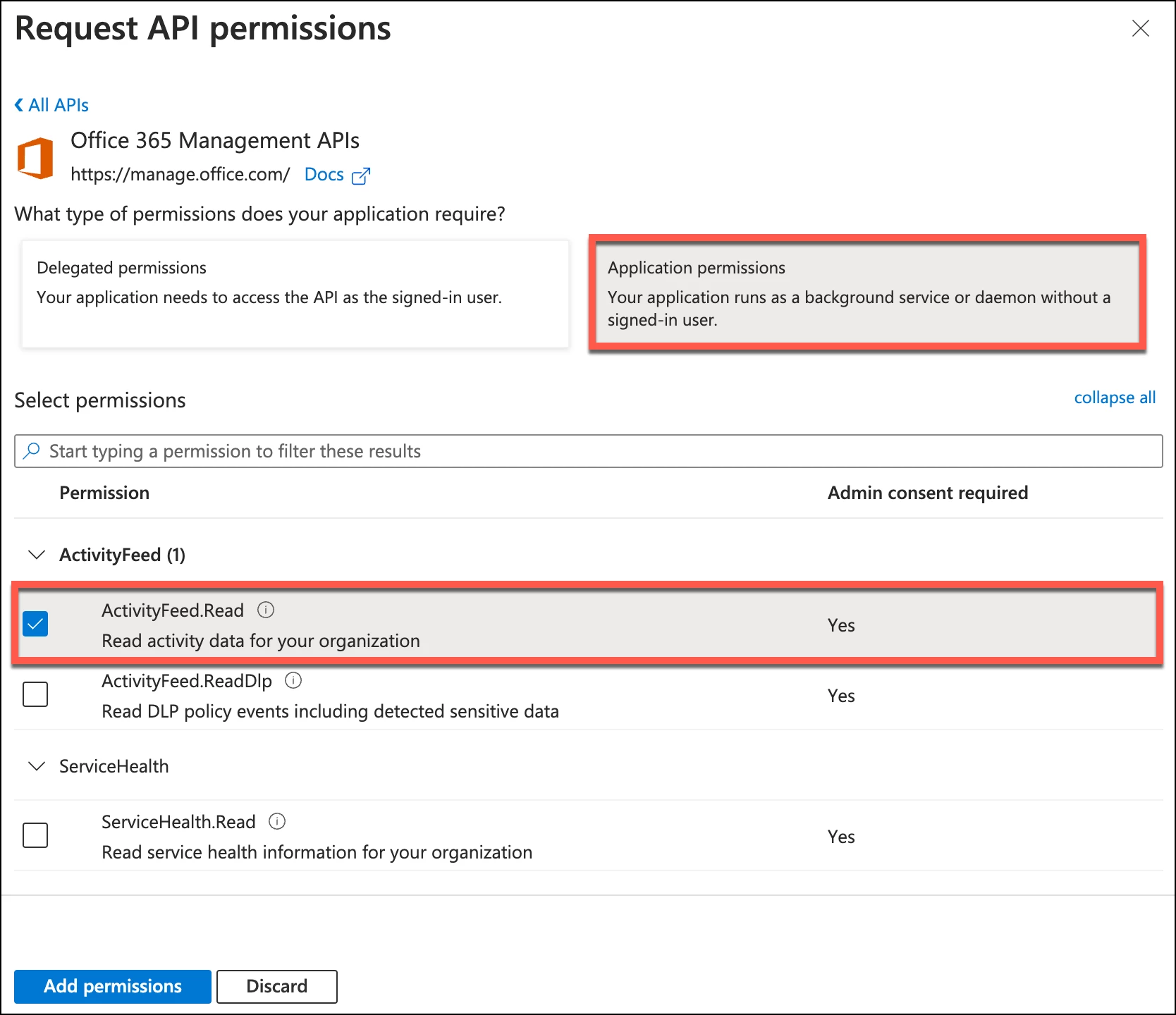Screen dimensions: 1176x1015
Task: Click the Select permissions heading
Action: point(100,400)
